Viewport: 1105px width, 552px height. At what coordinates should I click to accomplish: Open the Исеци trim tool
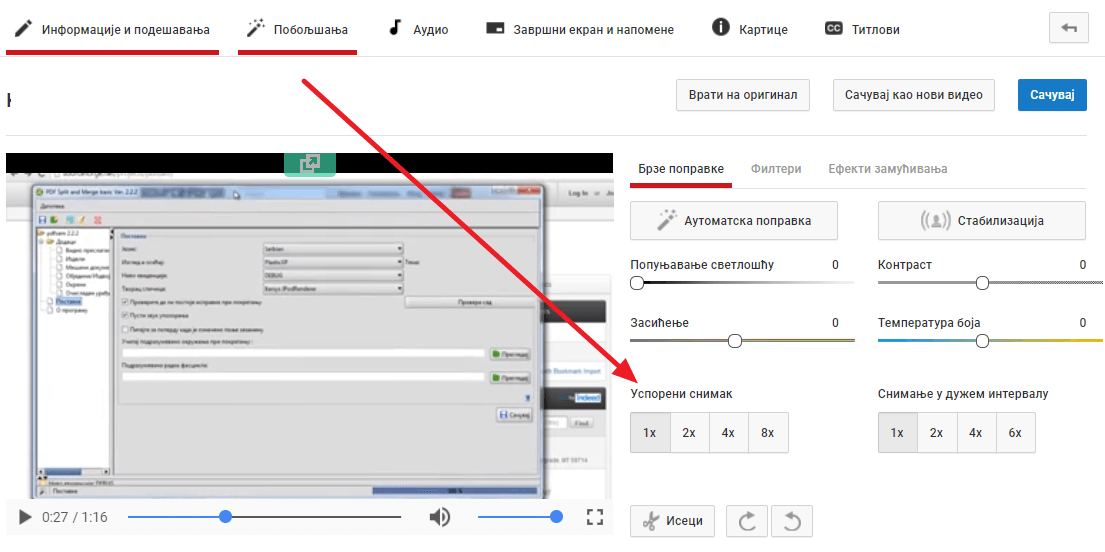coord(673,521)
